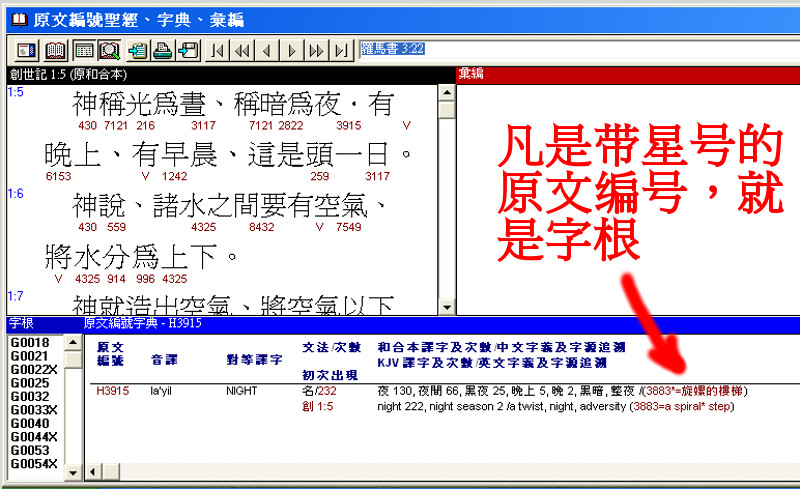
Task: Click the verse reference field showing 羅馬書 3:22
Action: click(x=579, y=49)
